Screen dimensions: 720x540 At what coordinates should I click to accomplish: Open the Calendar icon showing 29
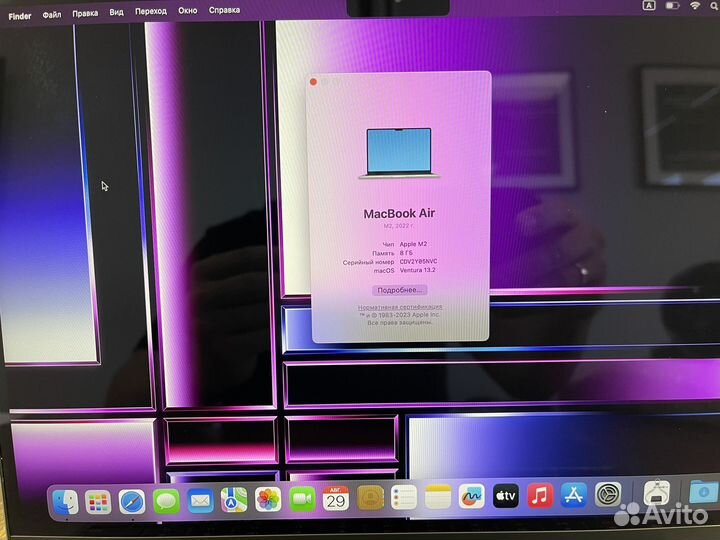(x=336, y=498)
